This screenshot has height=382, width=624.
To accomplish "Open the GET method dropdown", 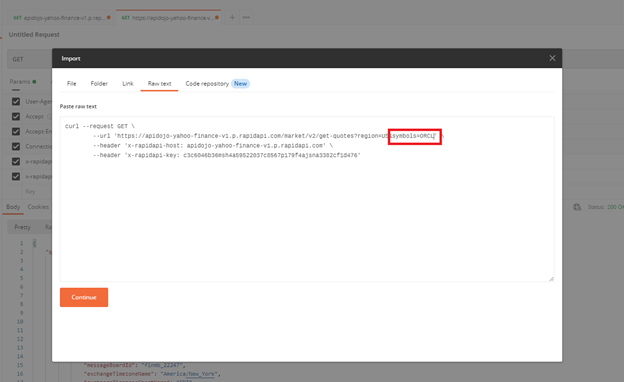I will click(x=30, y=59).
